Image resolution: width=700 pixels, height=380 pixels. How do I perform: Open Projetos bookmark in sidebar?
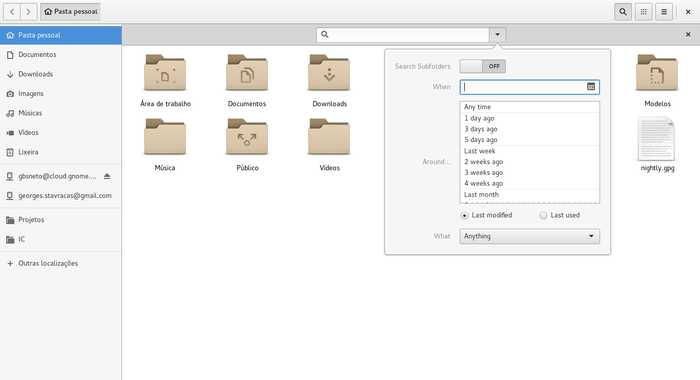(61, 220)
